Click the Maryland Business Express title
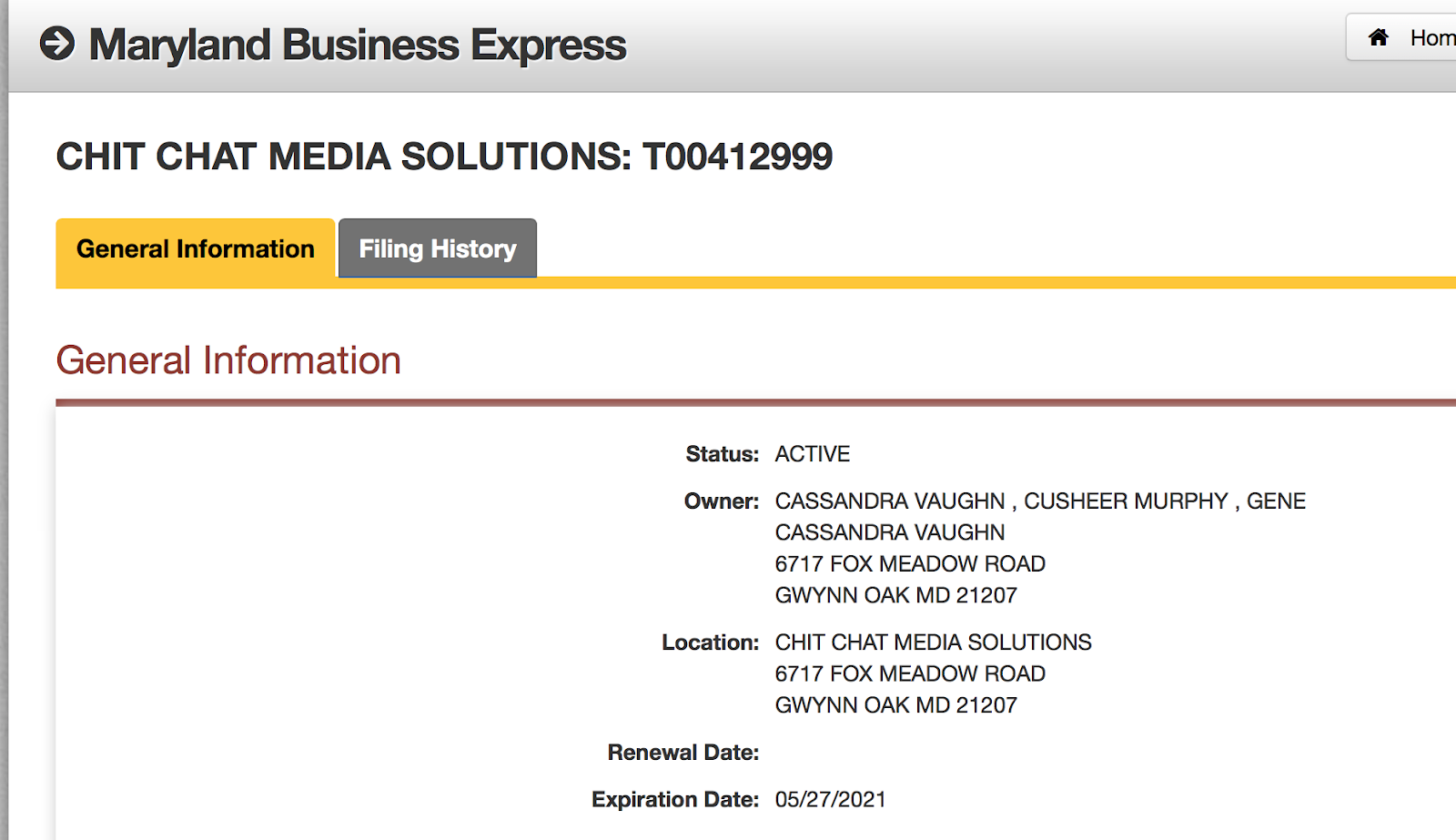Viewport: 1456px width, 840px height. (x=357, y=45)
